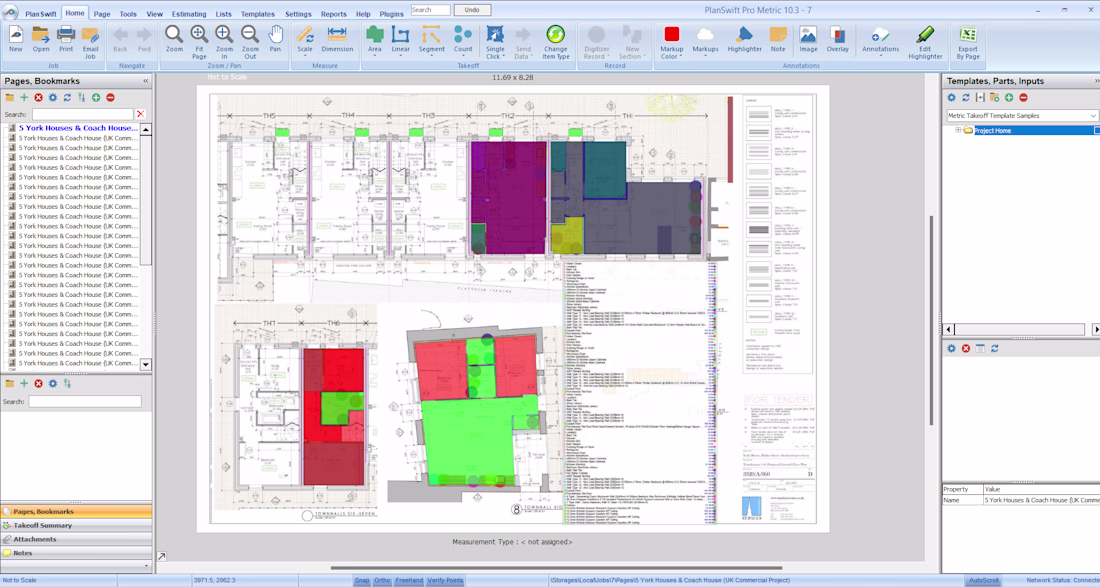
Task: Click the Undo button
Action: tap(472, 10)
